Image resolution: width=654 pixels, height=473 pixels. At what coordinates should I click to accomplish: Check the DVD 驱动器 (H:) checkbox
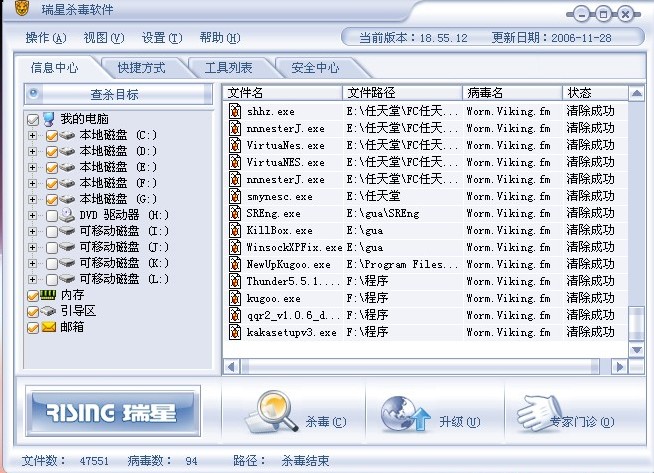click(52, 216)
